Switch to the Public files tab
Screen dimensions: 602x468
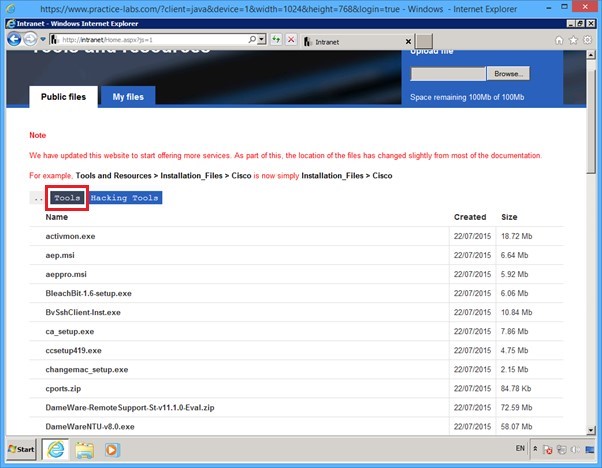(x=63, y=97)
